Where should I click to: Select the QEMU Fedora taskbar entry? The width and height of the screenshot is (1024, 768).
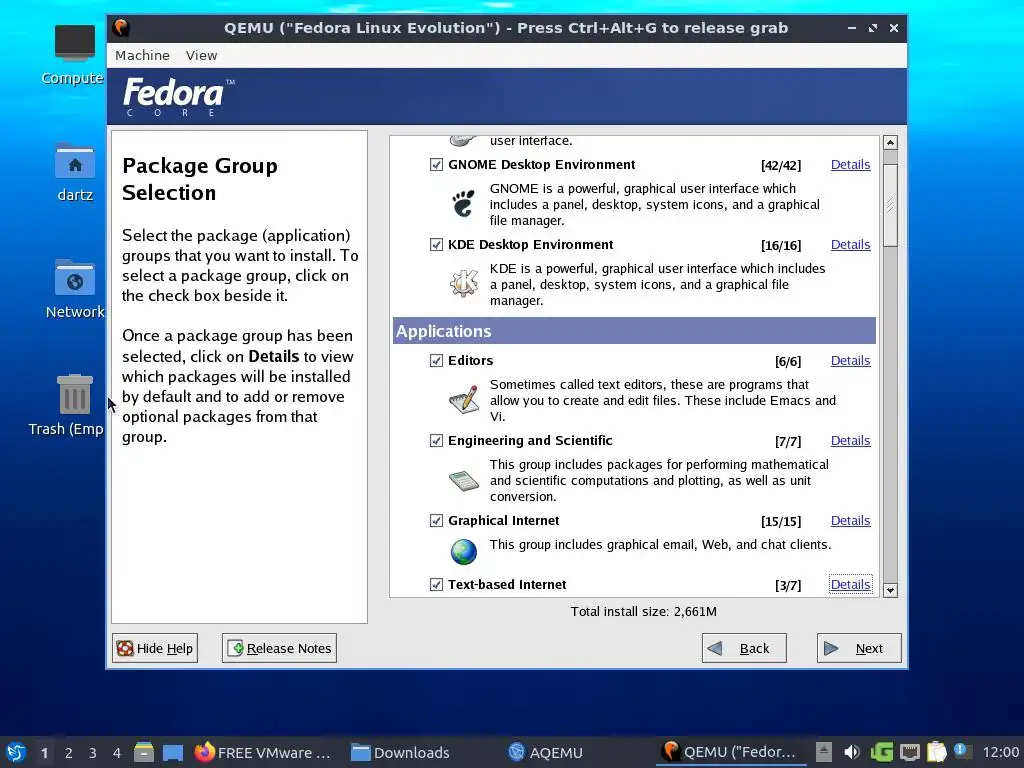(x=729, y=752)
